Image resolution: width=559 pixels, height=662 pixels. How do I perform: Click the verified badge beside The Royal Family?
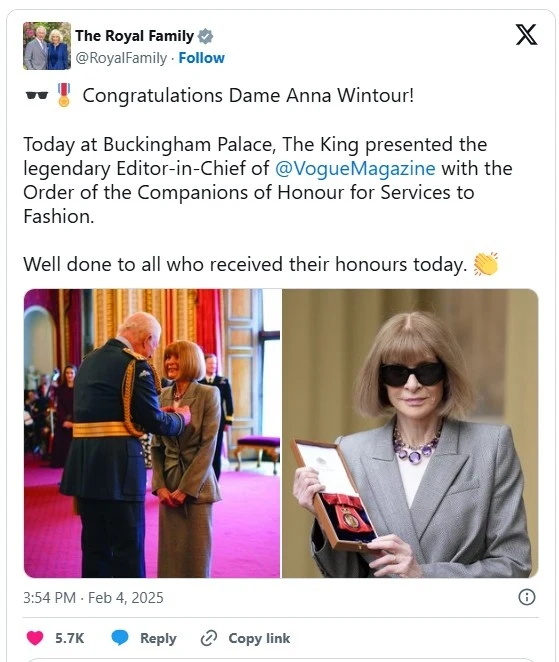click(x=205, y=36)
